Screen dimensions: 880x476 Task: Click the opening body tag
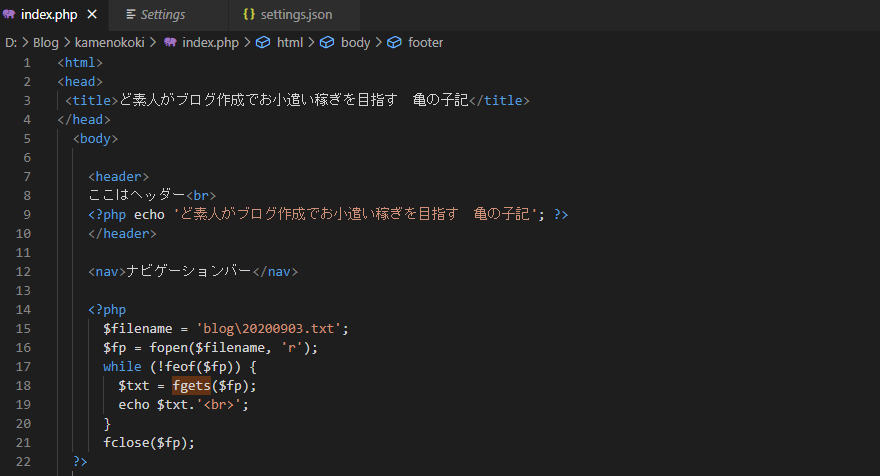(95, 139)
